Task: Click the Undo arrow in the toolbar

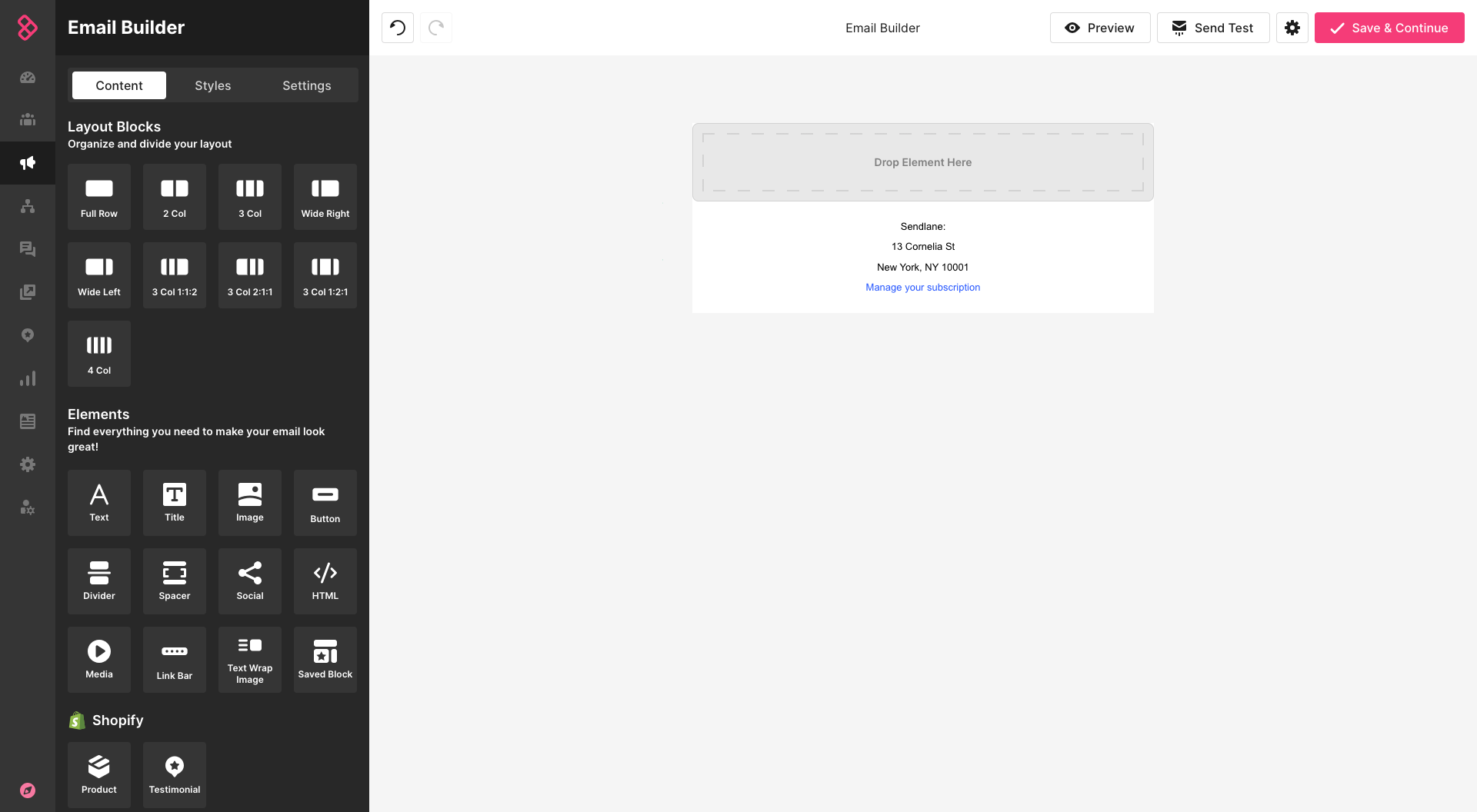Action: (397, 28)
